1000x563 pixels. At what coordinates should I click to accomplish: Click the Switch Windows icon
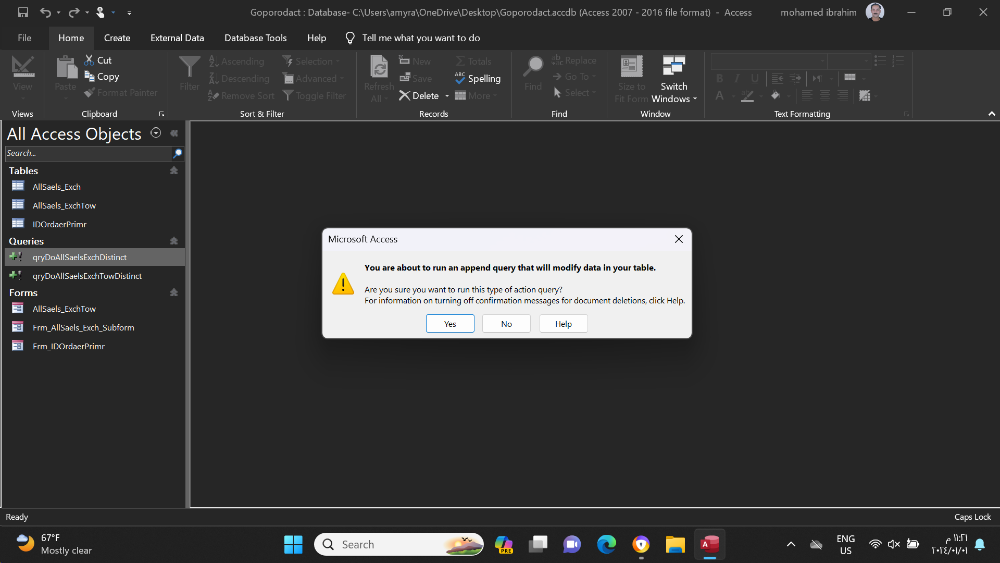673,66
